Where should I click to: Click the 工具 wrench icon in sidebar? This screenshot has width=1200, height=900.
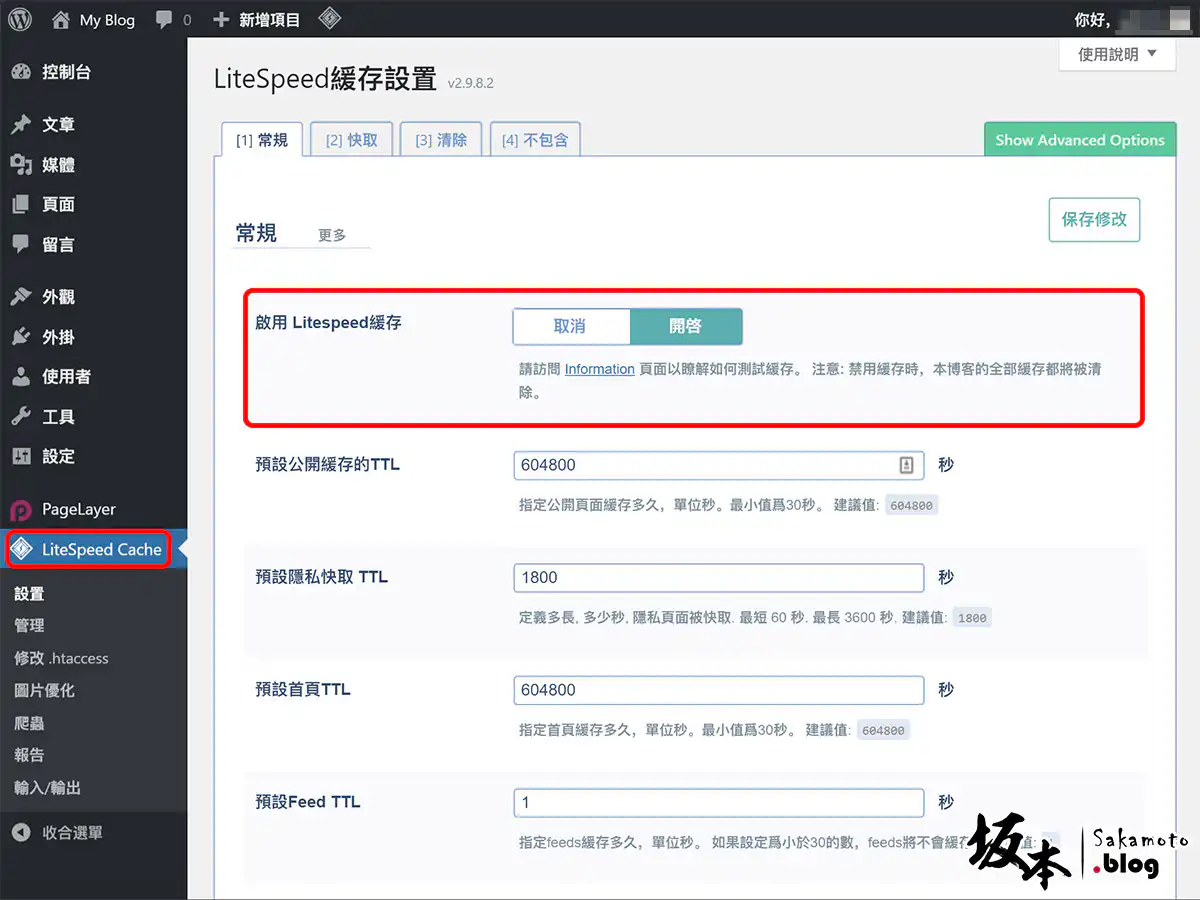(21, 417)
